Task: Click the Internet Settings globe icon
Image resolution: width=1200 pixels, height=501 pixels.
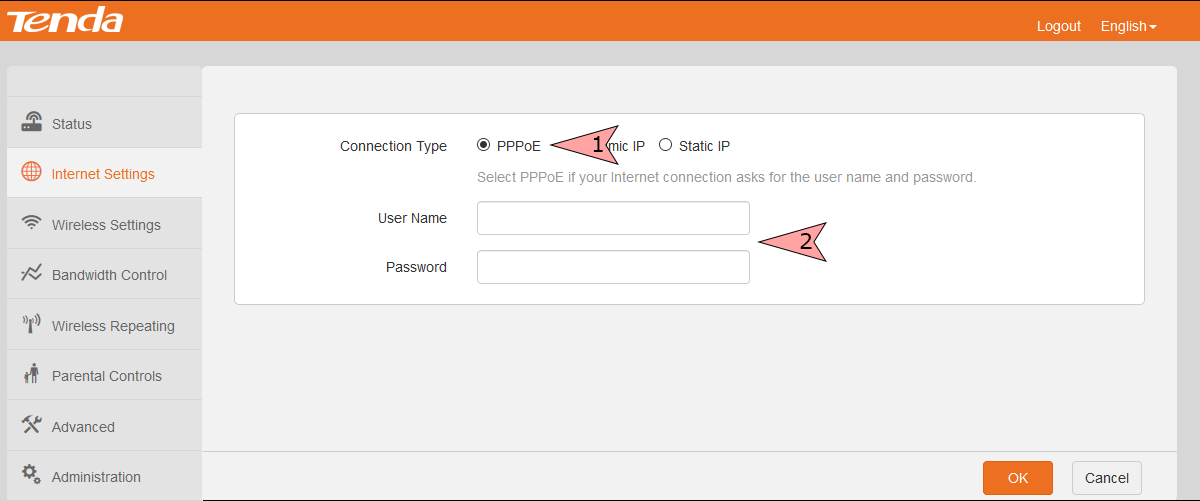Action: pyautogui.click(x=32, y=172)
